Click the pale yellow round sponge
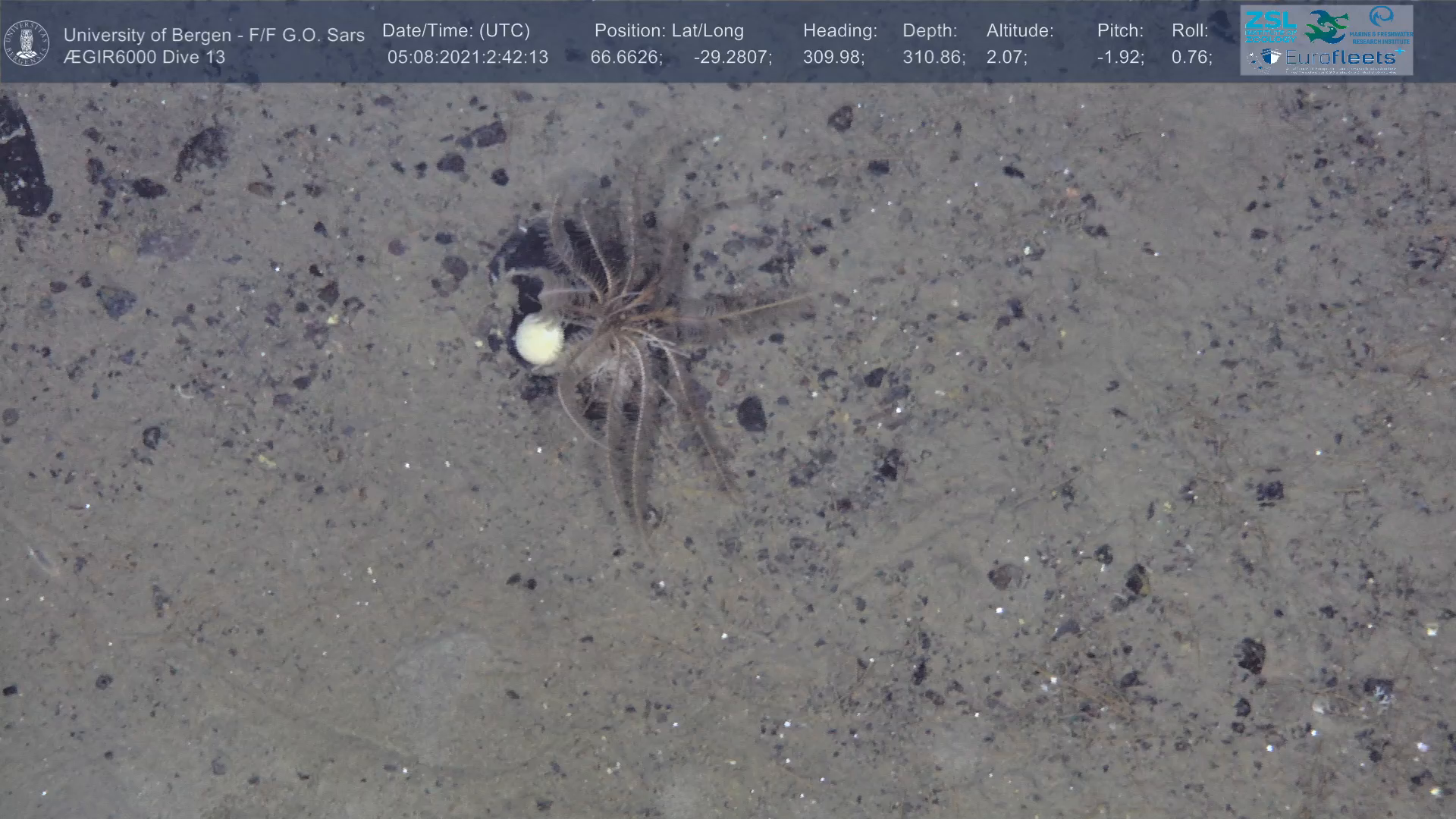 [539, 339]
